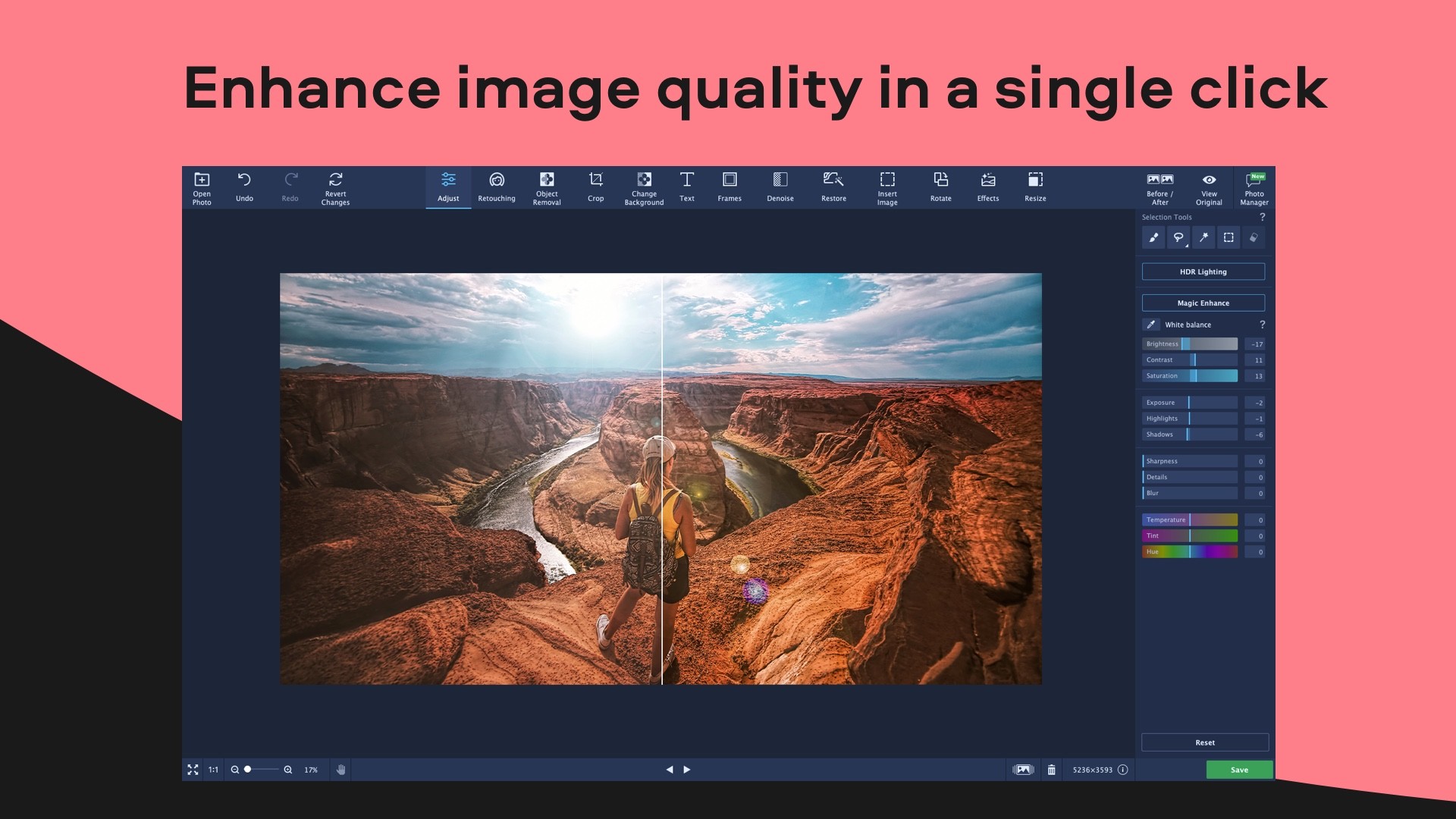Switch to the Retouching tab

click(x=497, y=187)
